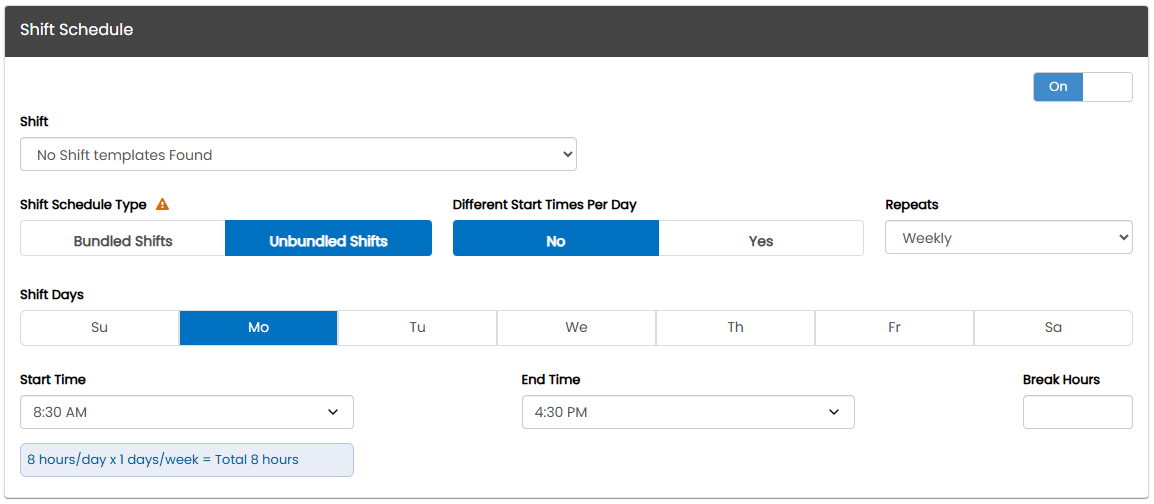Toggle We shift day
1154x504 pixels.
576,328
